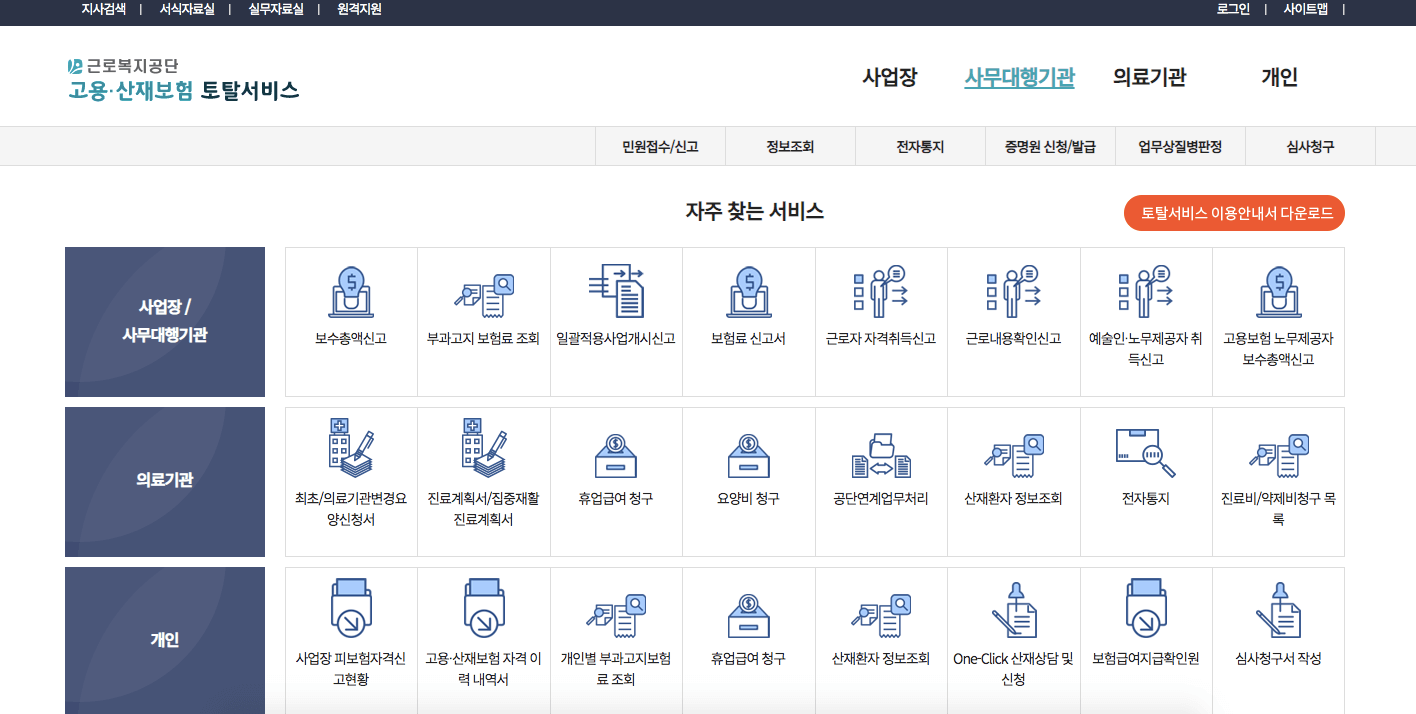1416x714 pixels.
Task: Open the 증명원 신청/발급 submenu
Action: 1050,146
